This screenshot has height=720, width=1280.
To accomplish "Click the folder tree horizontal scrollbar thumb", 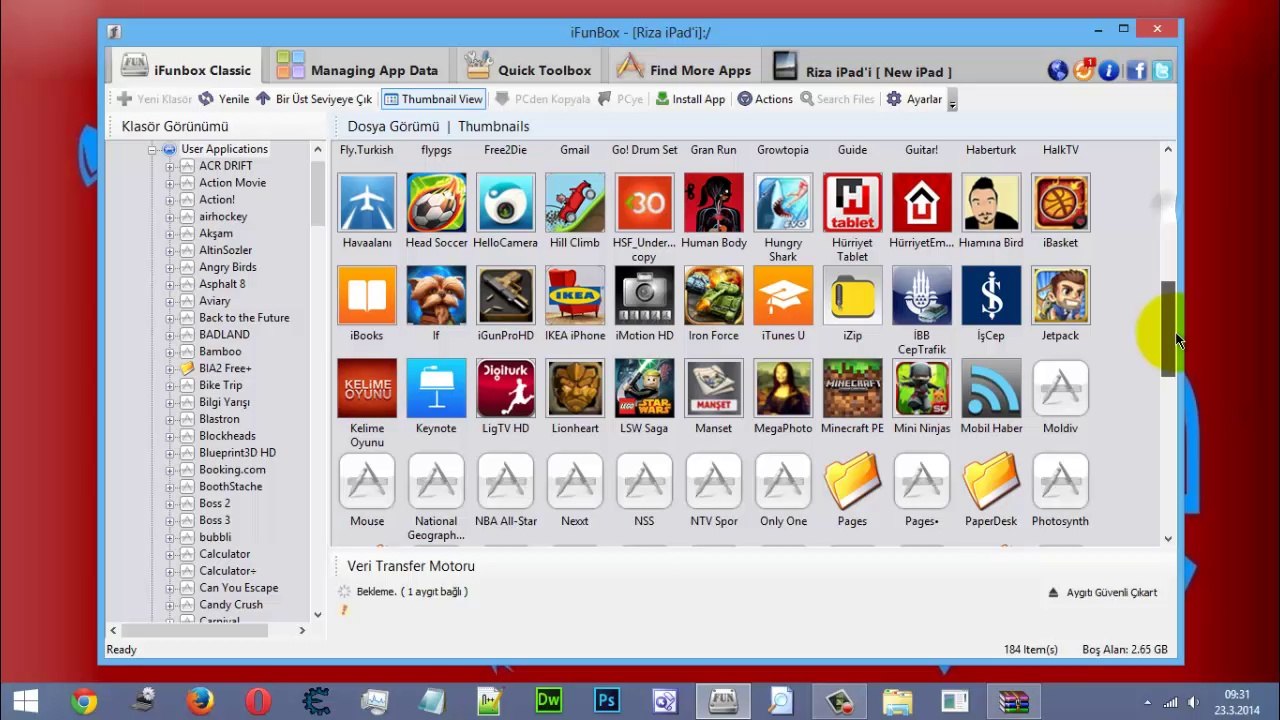I will coord(195,630).
